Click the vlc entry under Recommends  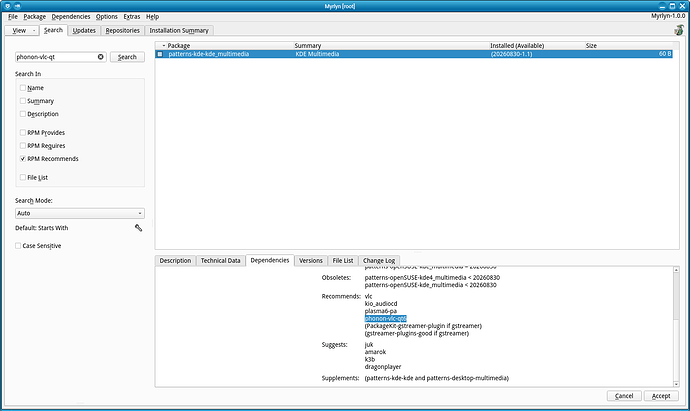tap(368, 296)
